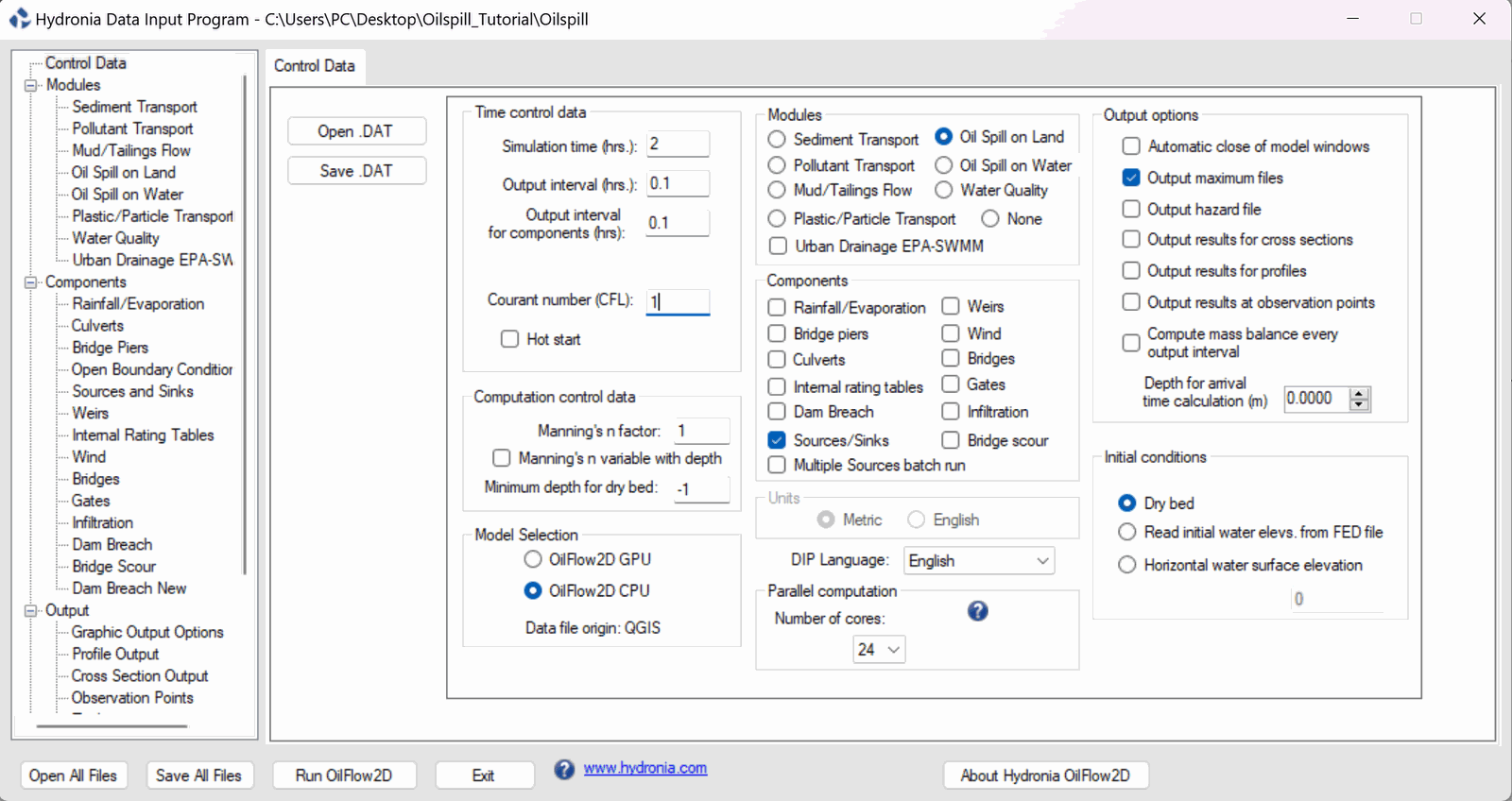This screenshot has height=801, width=1512.
Task: Open Observation Points tree item
Action: pos(132,698)
